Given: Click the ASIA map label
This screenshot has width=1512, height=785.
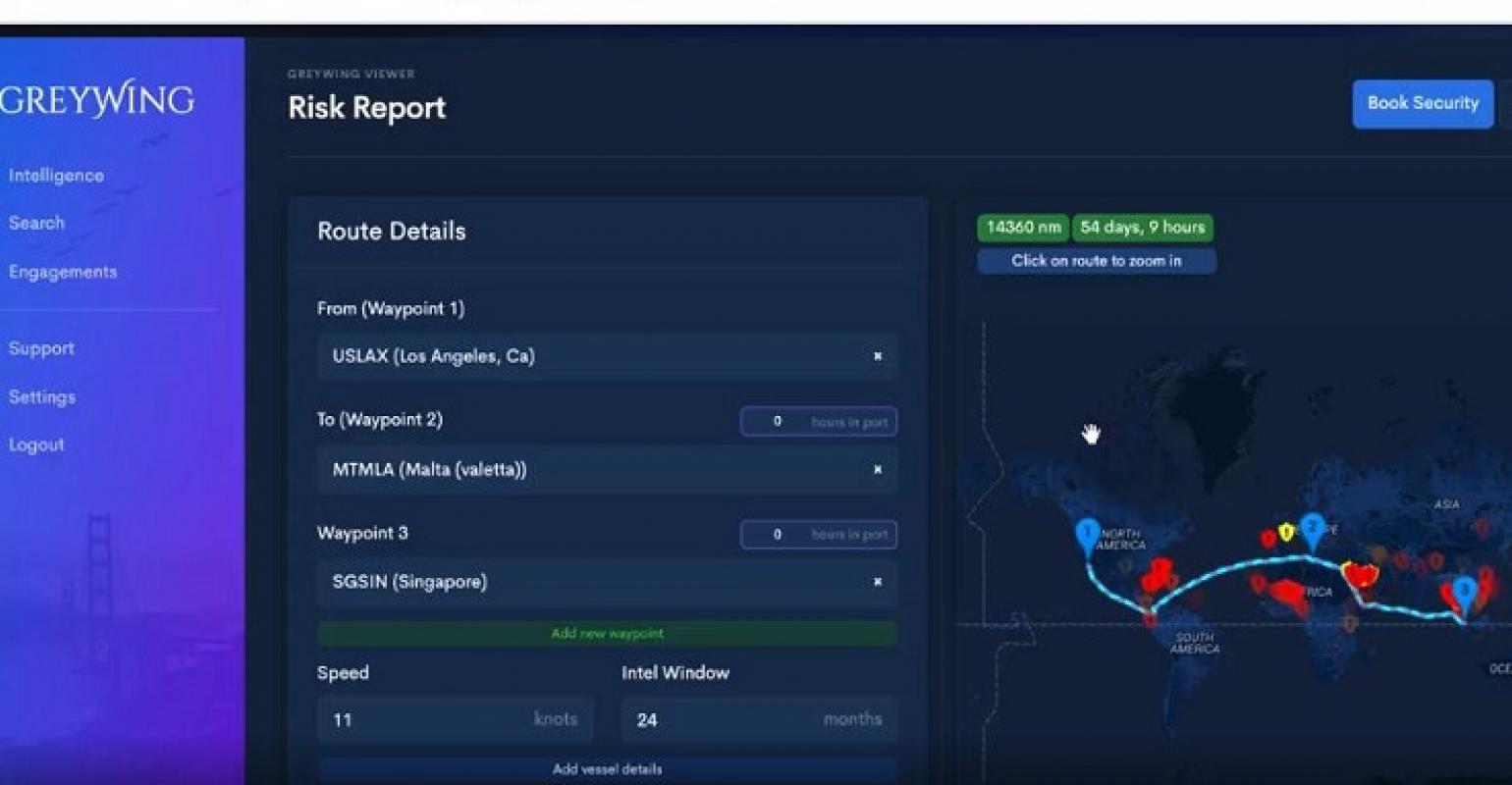Looking at the screenshot, I should [x=1446, y=504].
